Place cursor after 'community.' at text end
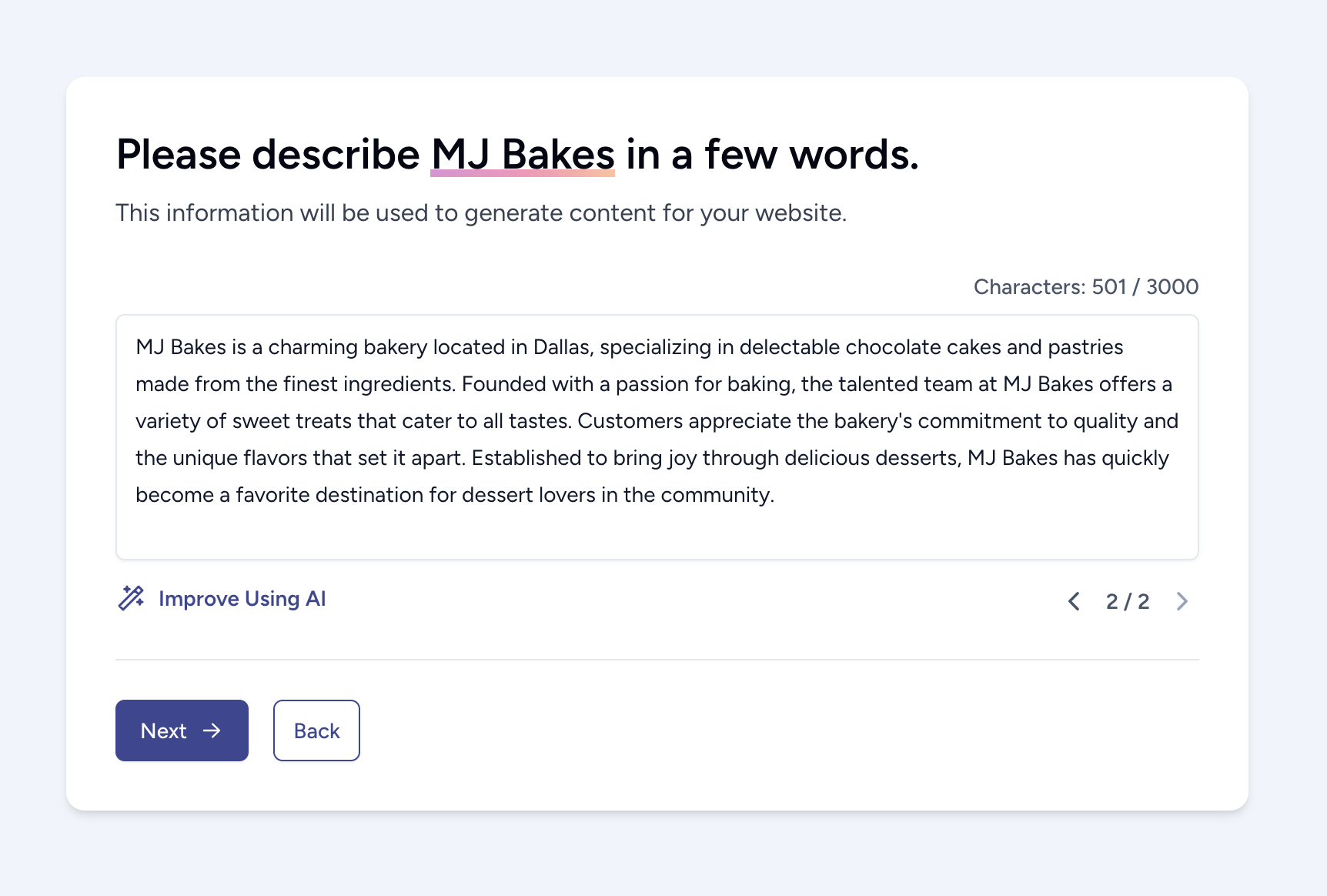 tap(775, 495)
